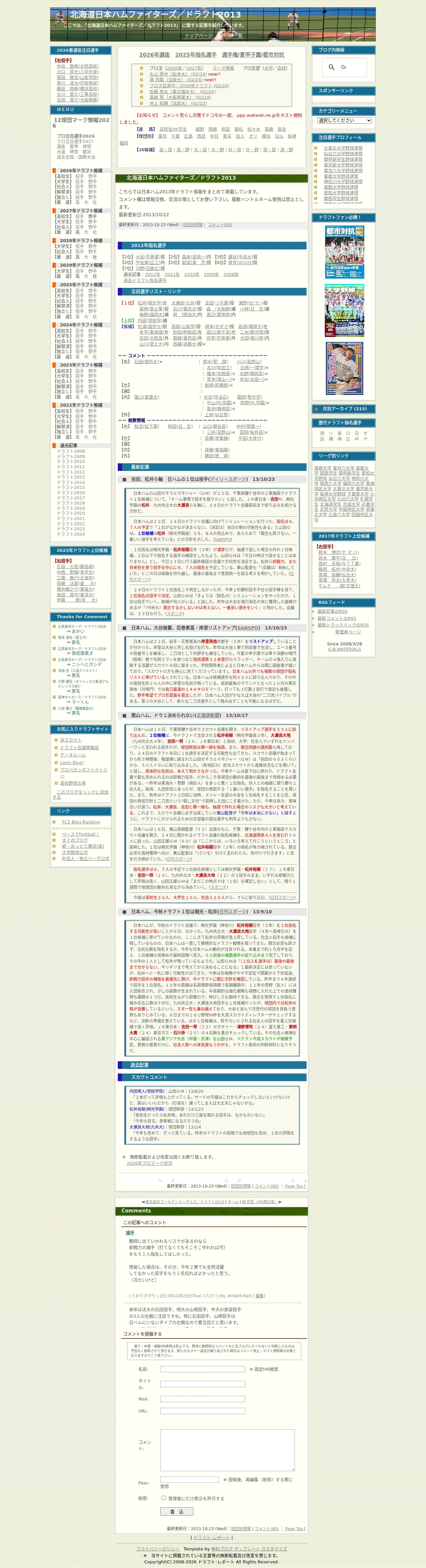The width and height of the screenshot is (426, 1568).
Task: Open FC2 Blog Ranking link
Action: (x=81, y=822)
